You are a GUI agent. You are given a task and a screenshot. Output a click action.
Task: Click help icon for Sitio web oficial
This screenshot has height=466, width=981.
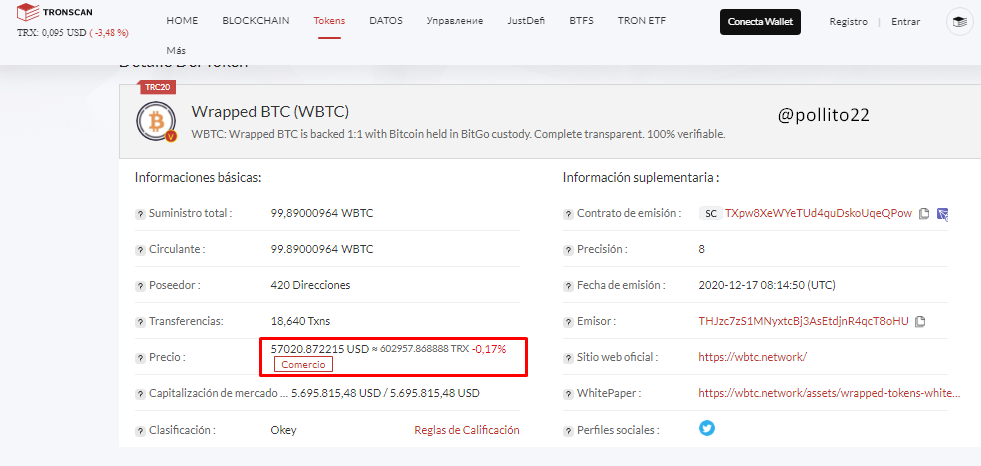pyautogui.click(x=568, y=358)
